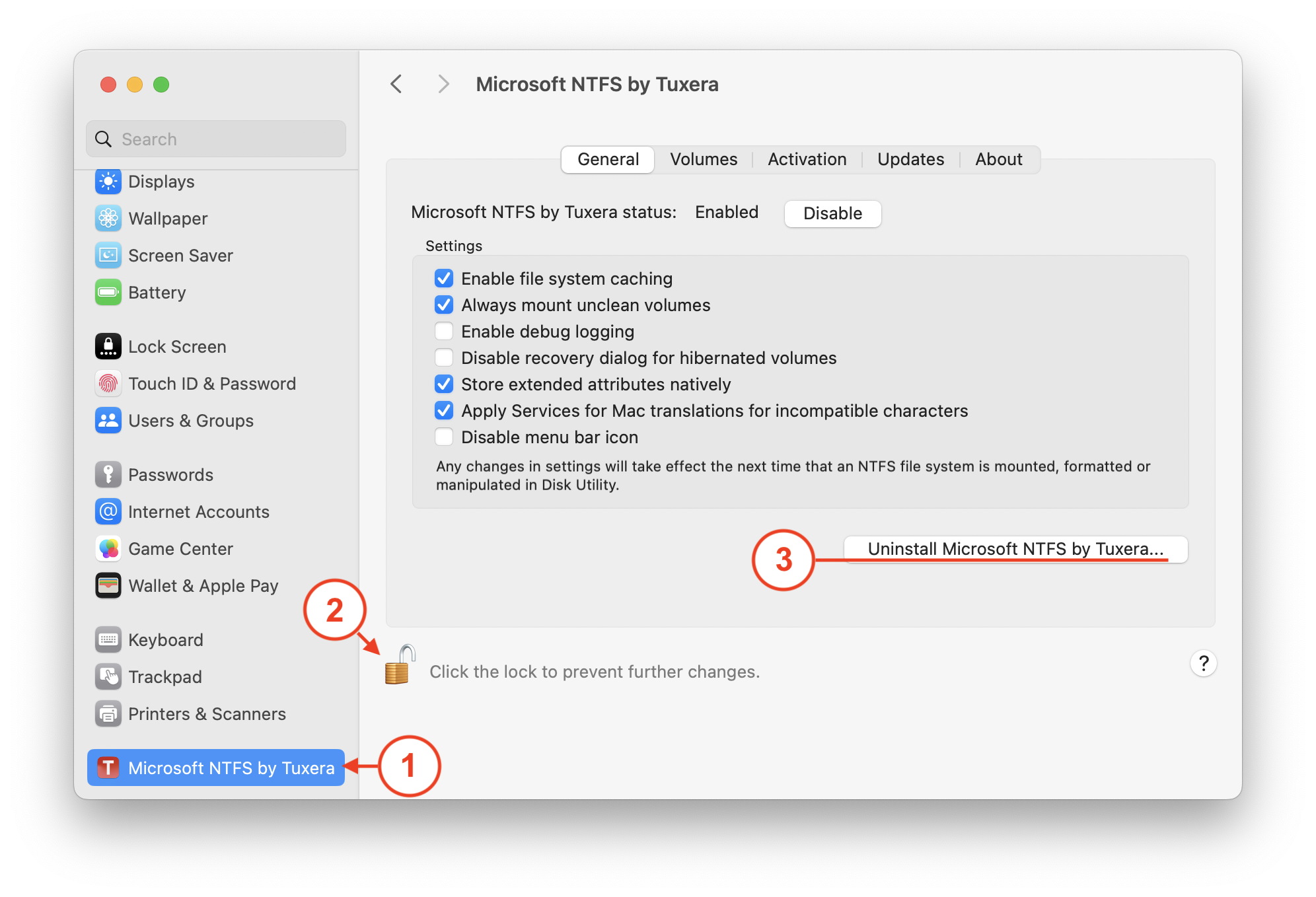
Task: Select Printers & Scanners text in sidebar
Action: [x=207, y=714]
